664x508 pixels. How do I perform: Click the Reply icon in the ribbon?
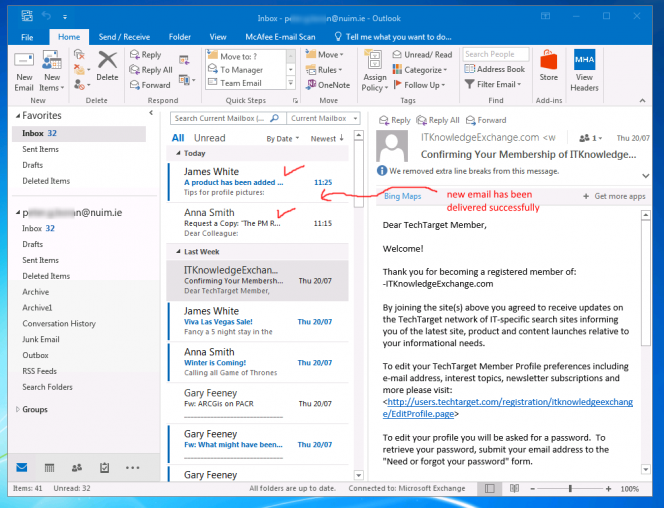135,55
